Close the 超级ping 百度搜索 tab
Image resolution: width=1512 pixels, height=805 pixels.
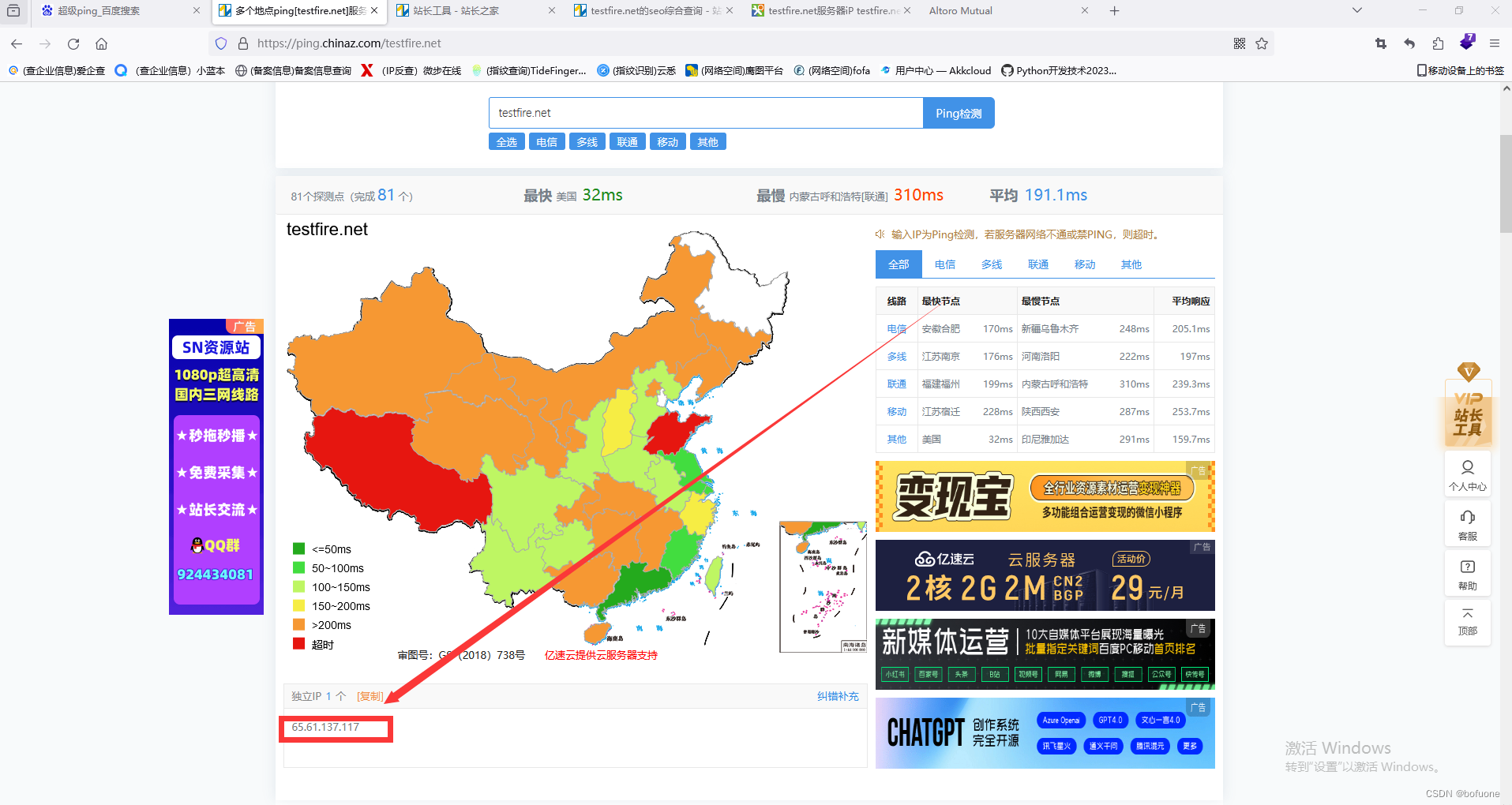[197, 11]
